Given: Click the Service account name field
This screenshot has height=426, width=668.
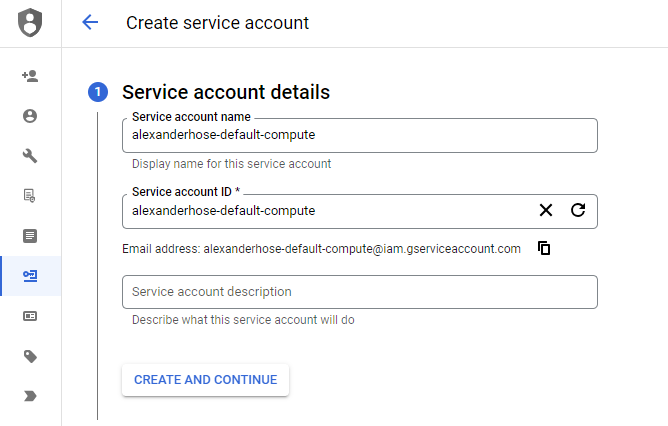Looking at the screenshot, I should pos(360,135).
